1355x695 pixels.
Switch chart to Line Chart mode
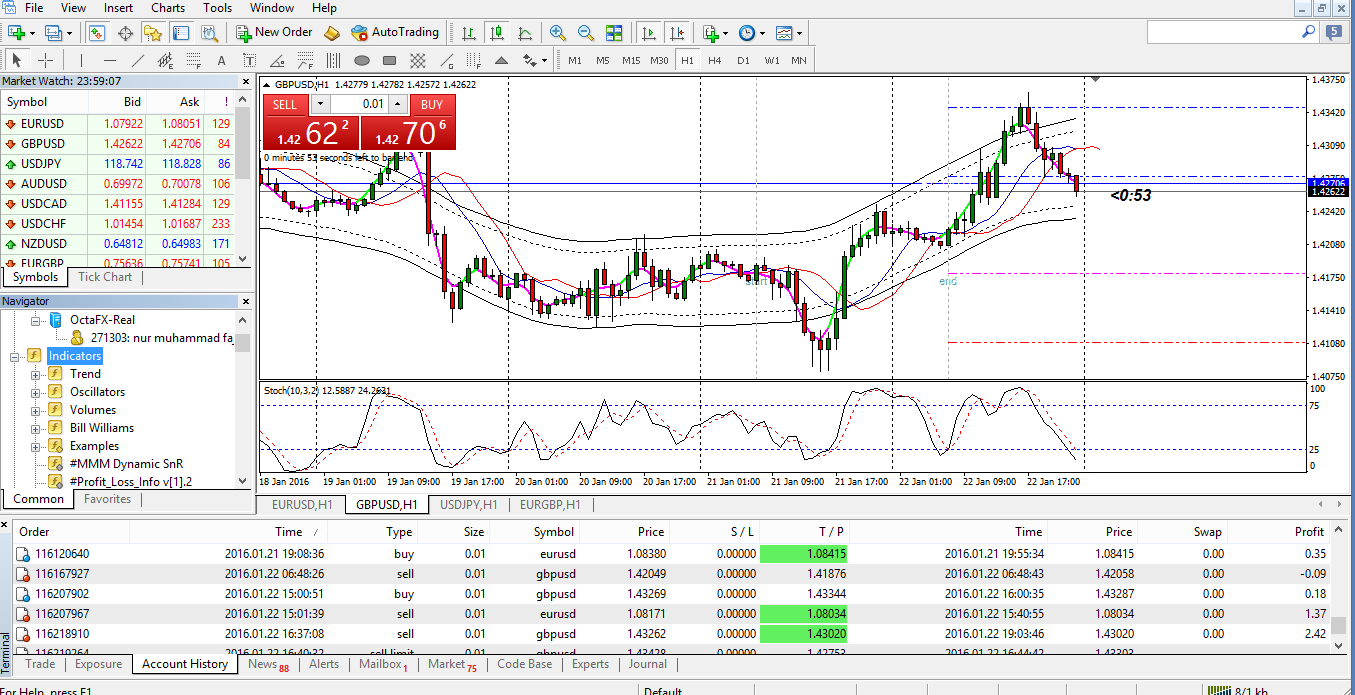click(x=524, y=32)
